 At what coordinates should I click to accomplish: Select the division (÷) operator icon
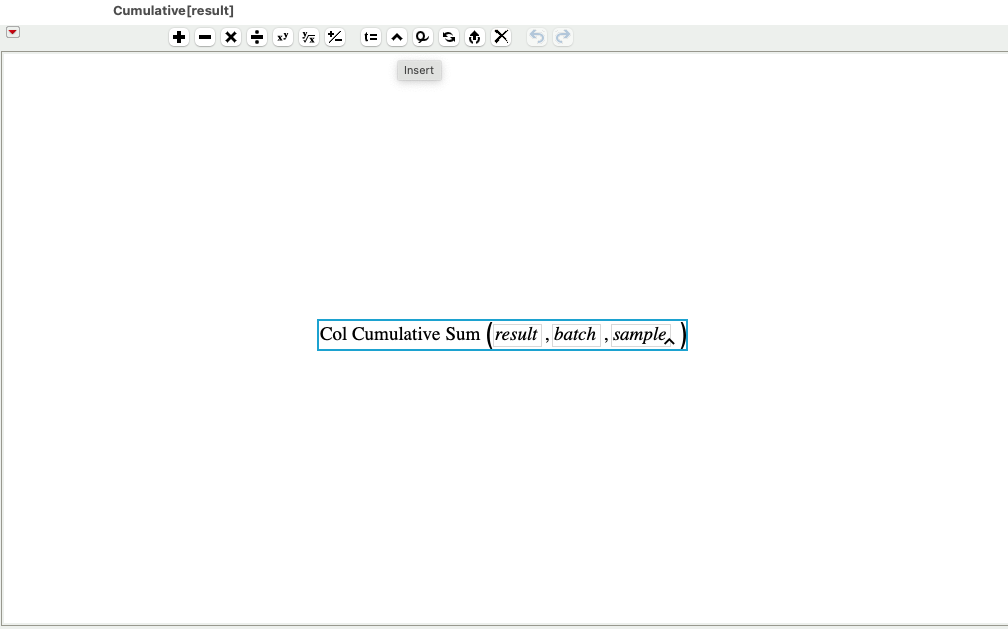257,37
